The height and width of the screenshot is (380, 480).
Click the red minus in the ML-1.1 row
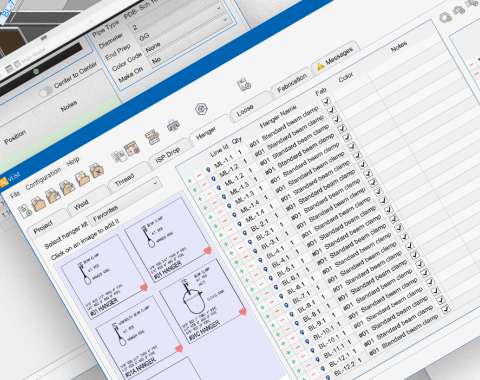tap(199, 175)
